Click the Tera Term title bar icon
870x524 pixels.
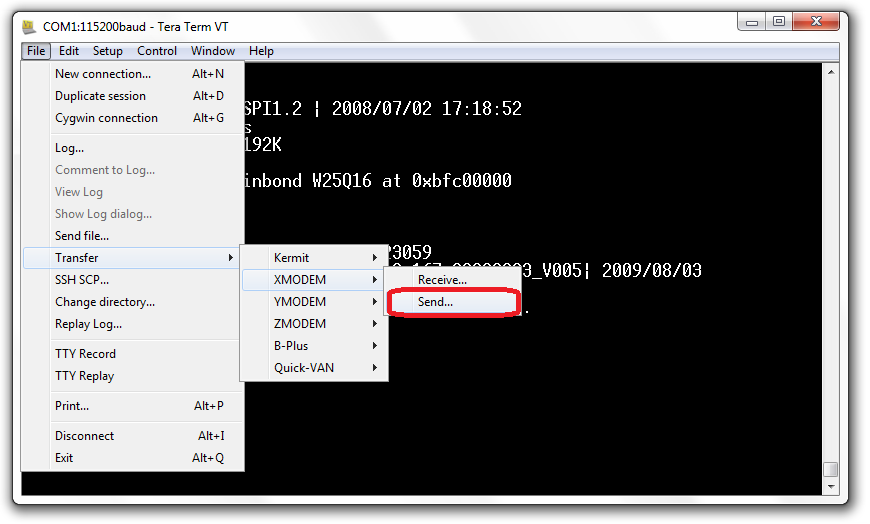click(x=29, y=26)
